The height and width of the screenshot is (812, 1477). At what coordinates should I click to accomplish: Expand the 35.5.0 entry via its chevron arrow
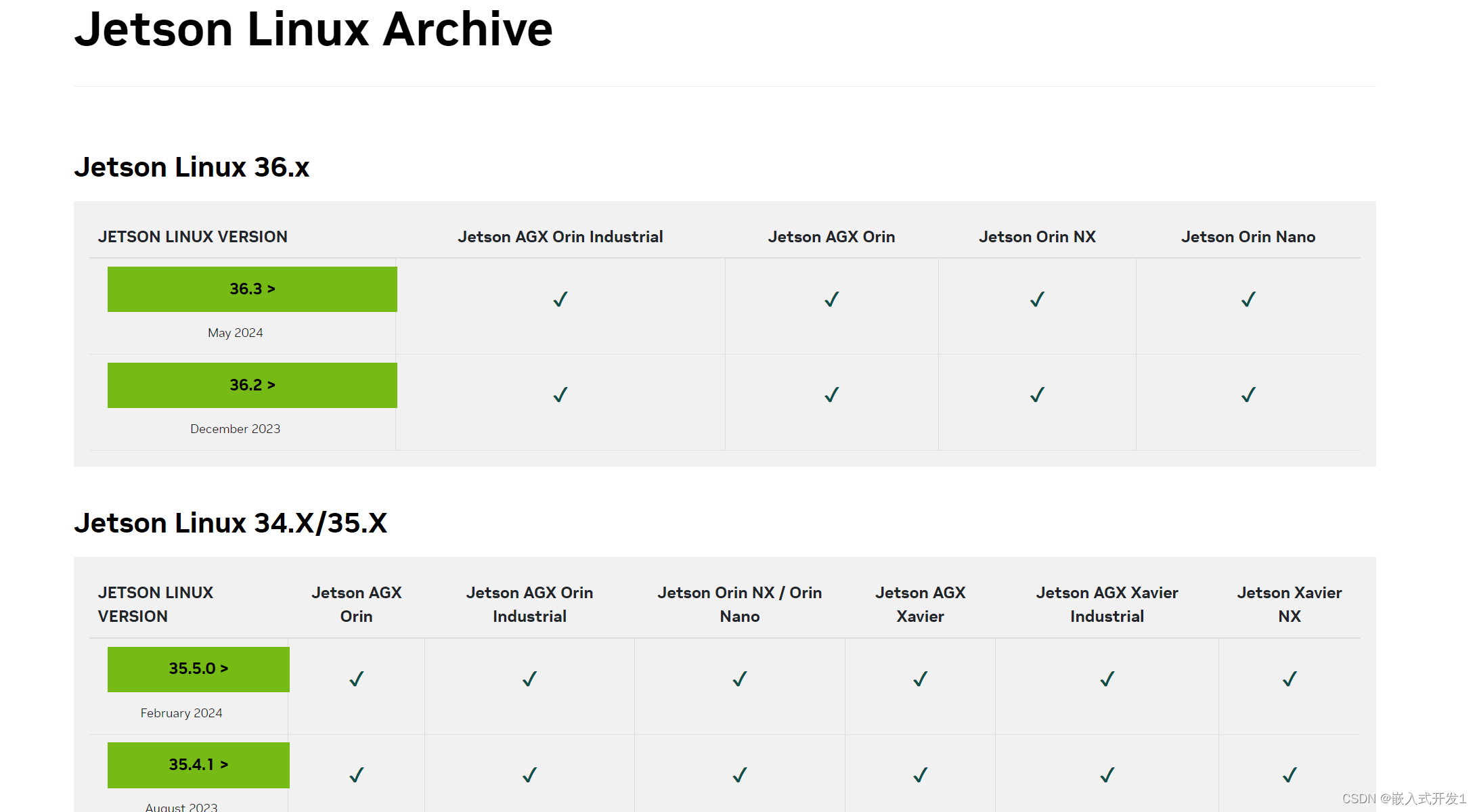(x=223, y=669)
